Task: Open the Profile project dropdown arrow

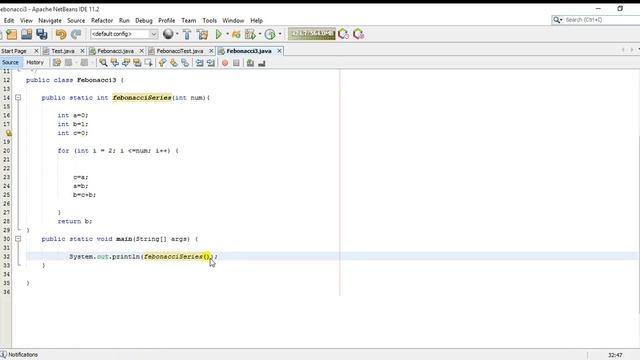Action: point(260,34)
